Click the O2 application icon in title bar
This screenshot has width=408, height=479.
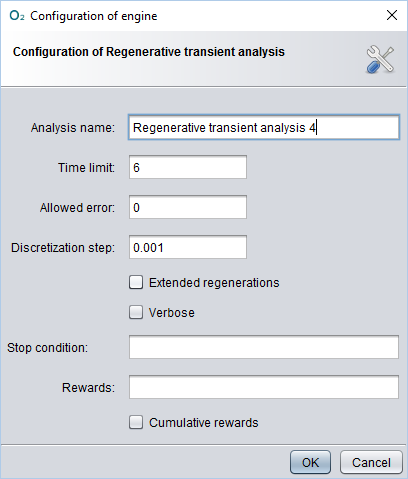[x=17, y=16]
